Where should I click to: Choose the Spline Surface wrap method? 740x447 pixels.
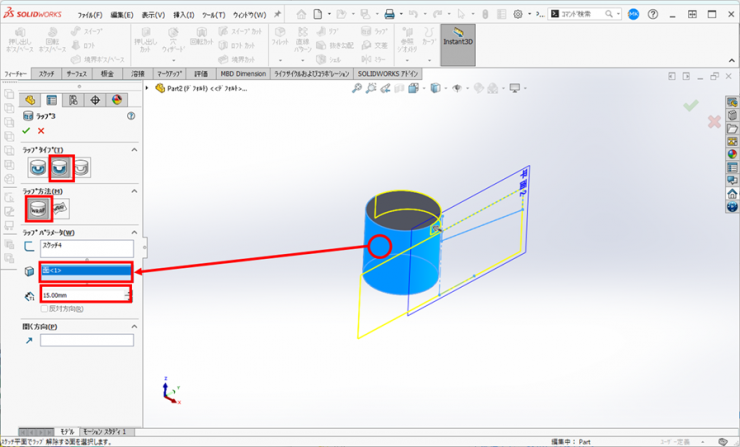pyautogui.click(x=61, y=208)
